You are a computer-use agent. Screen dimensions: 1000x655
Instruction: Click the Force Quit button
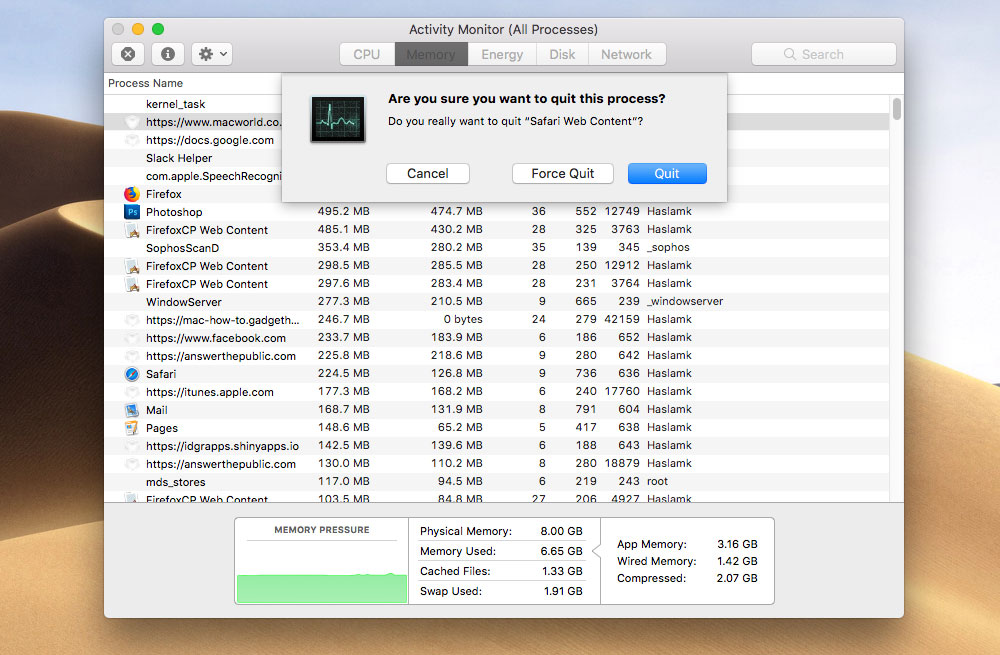tap(562, 173)
